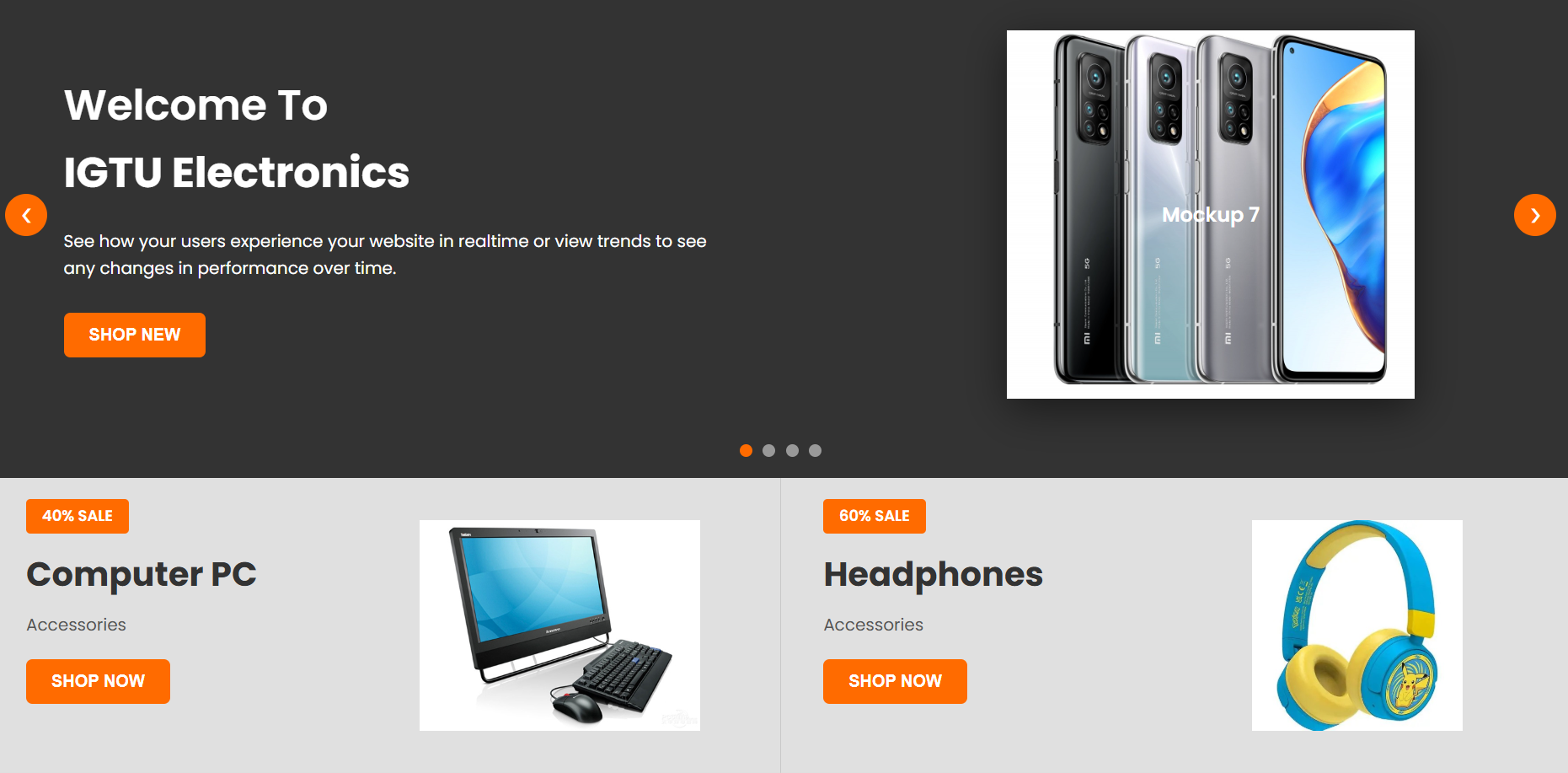
Task: Open the Mockup 7 phones image
Action: 1210,214
